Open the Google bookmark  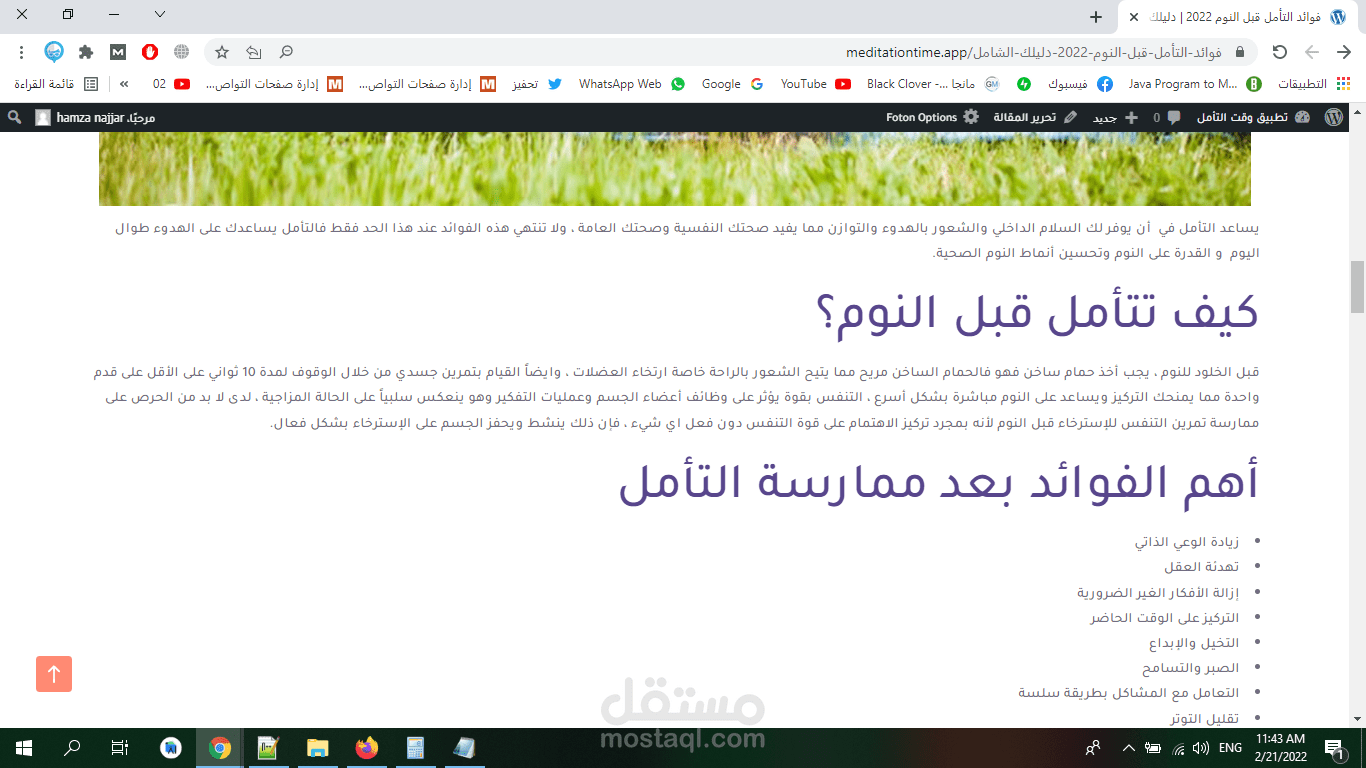[732, 84]
